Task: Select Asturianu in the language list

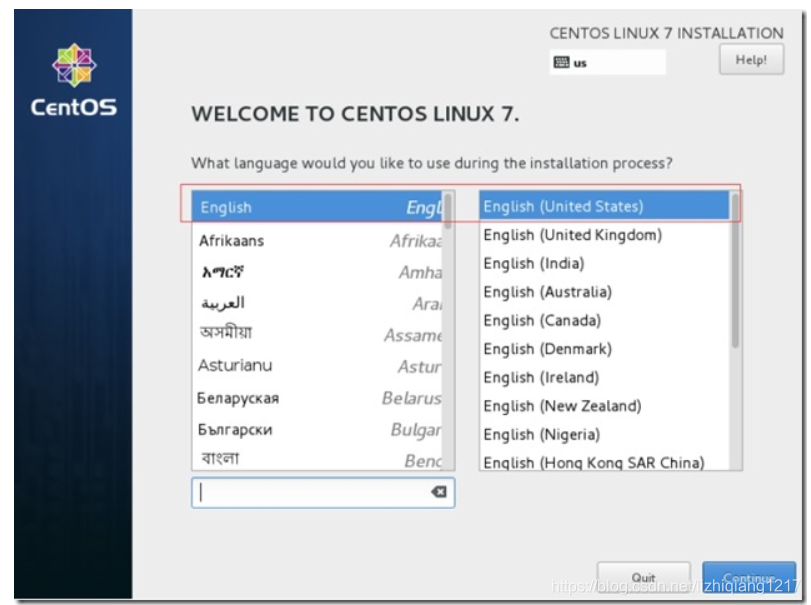Action: 317,366
